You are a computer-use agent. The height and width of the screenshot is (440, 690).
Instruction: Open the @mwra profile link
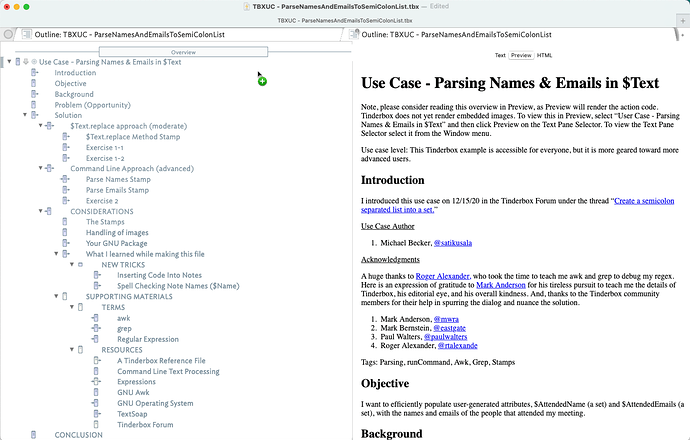tap(446, 319)
